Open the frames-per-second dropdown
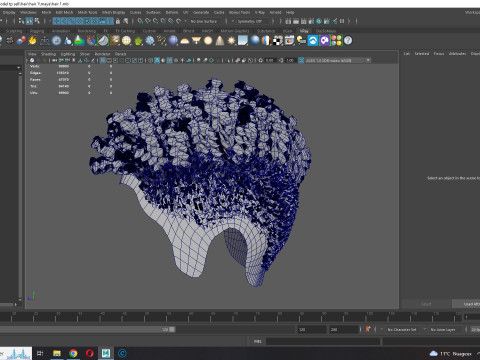 pyautogui.click(x=475, y=330)
